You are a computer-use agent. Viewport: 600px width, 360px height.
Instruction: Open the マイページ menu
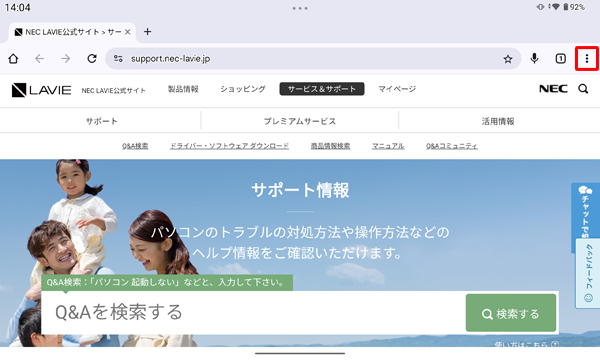[397, 89]
